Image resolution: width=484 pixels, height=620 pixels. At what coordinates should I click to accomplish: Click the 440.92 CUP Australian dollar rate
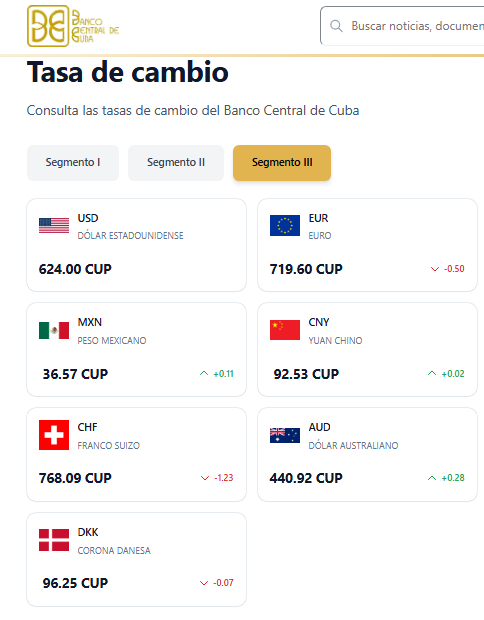pos(306,478)
